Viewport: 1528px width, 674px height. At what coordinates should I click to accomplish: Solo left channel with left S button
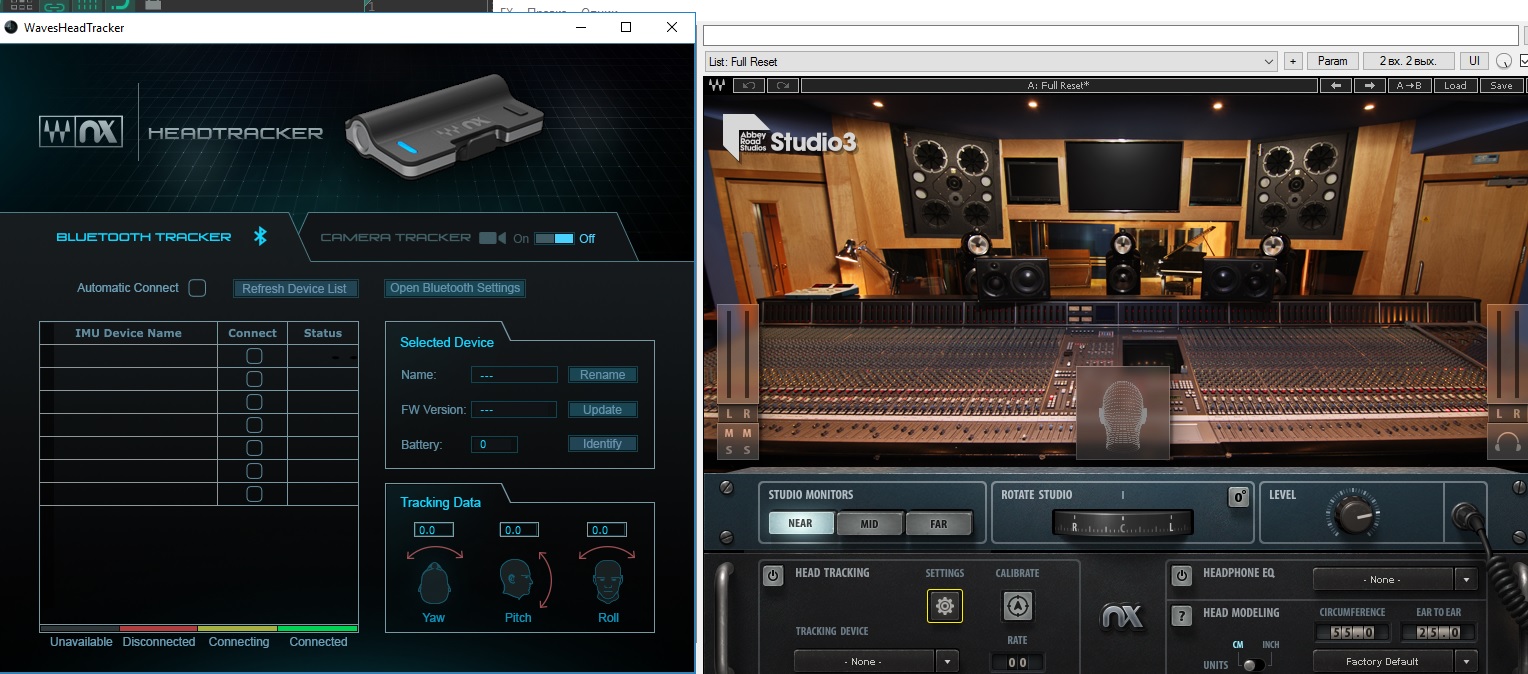pyautogui.click(x=729, y=450)
